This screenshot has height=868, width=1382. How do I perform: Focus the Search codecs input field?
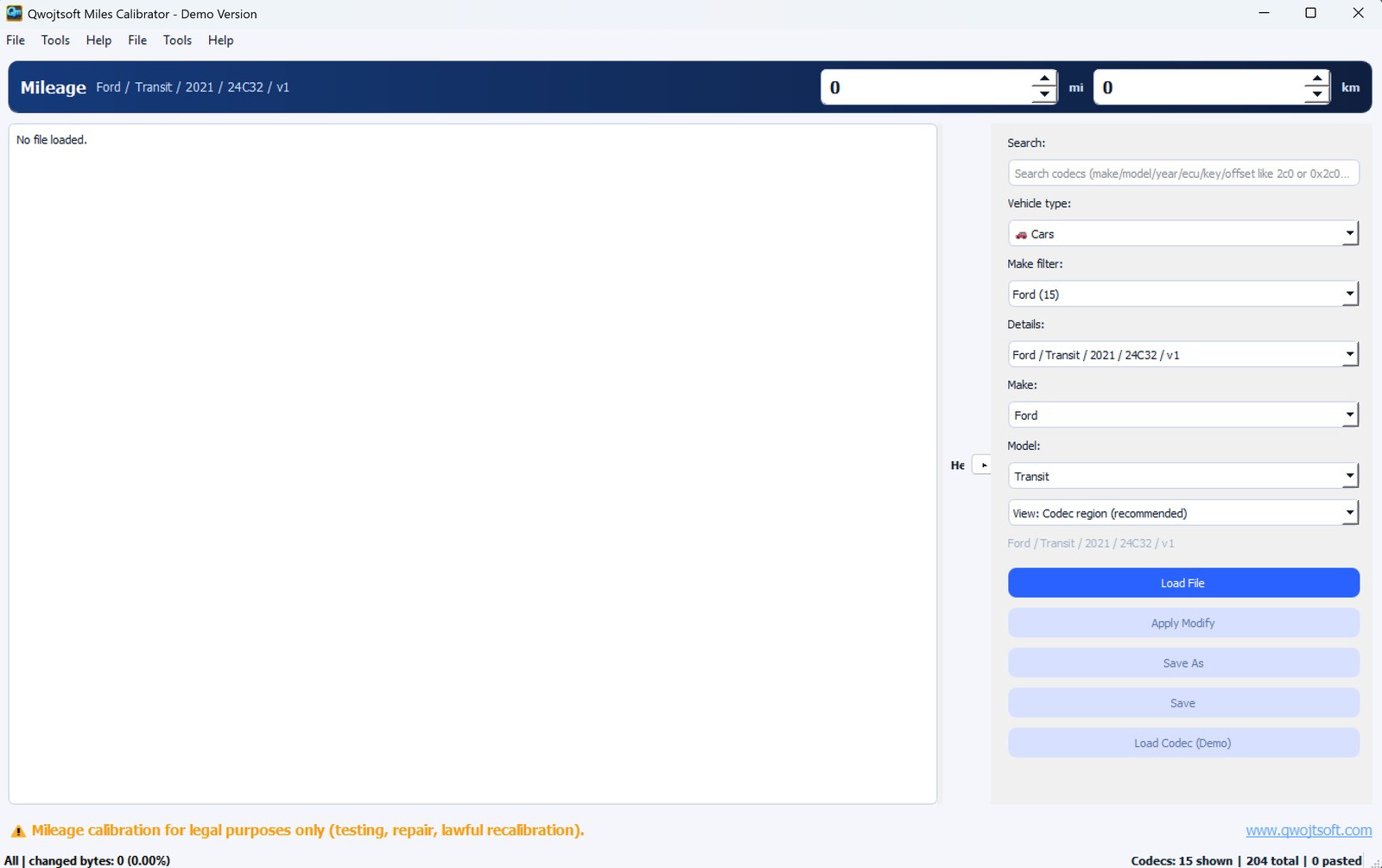click(x=1182, y=174)
